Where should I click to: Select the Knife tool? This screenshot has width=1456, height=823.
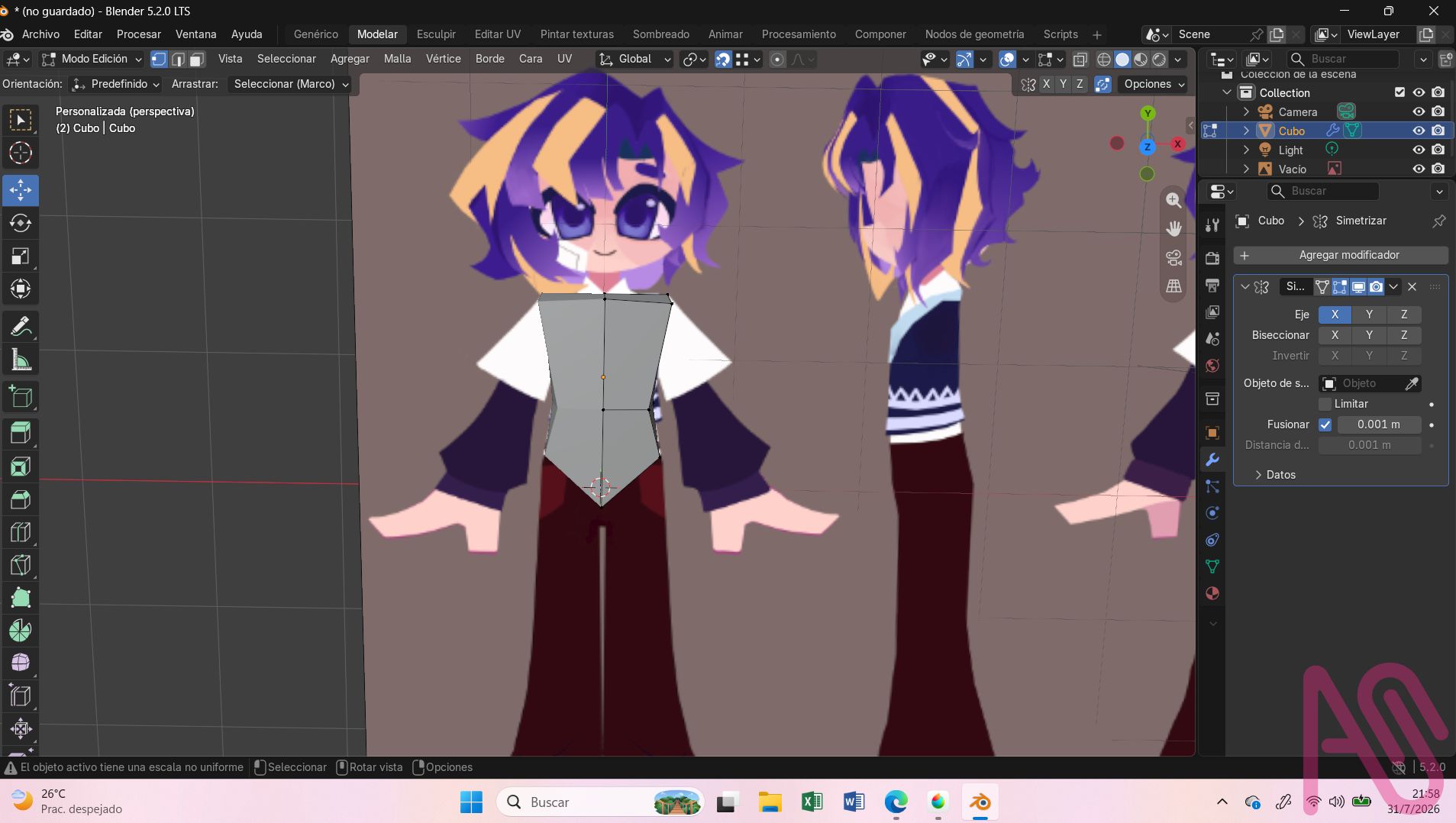[x=21, y=565]
